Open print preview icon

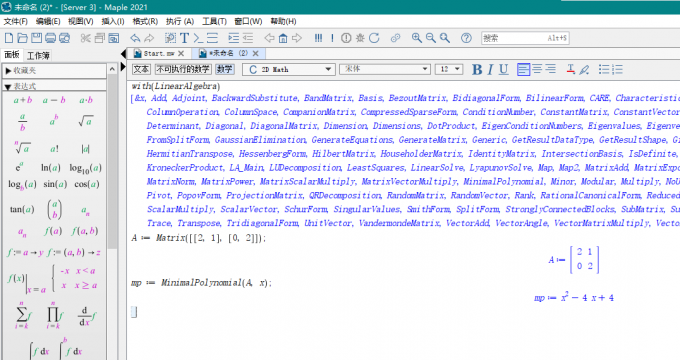(64, 38)
